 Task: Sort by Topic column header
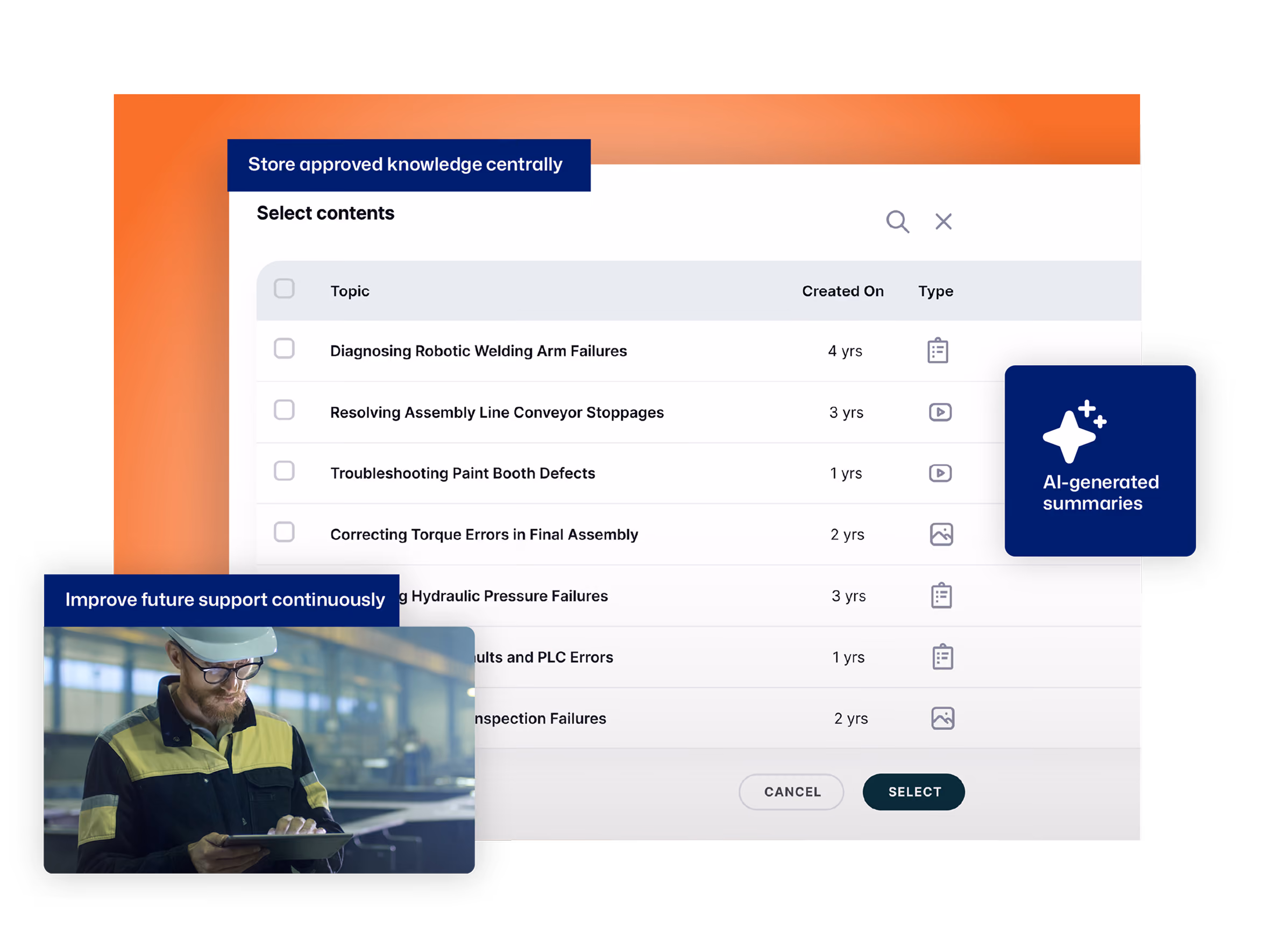click(x=350, y=291)
